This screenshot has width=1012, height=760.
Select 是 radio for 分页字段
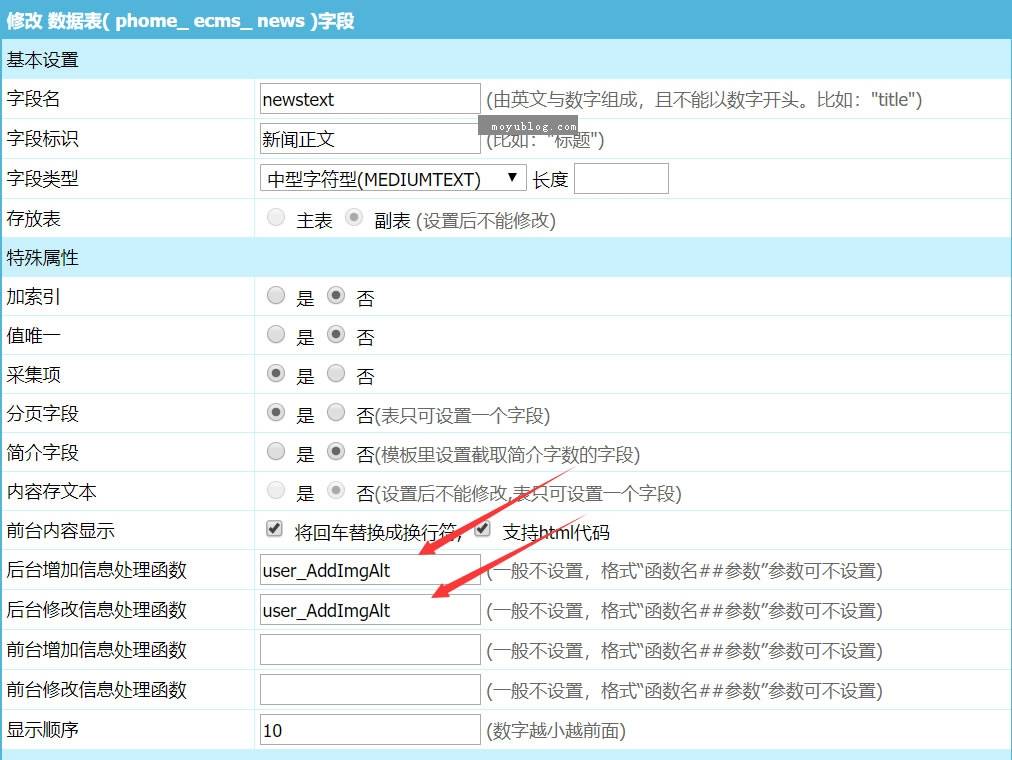click(x=276, y=413)
